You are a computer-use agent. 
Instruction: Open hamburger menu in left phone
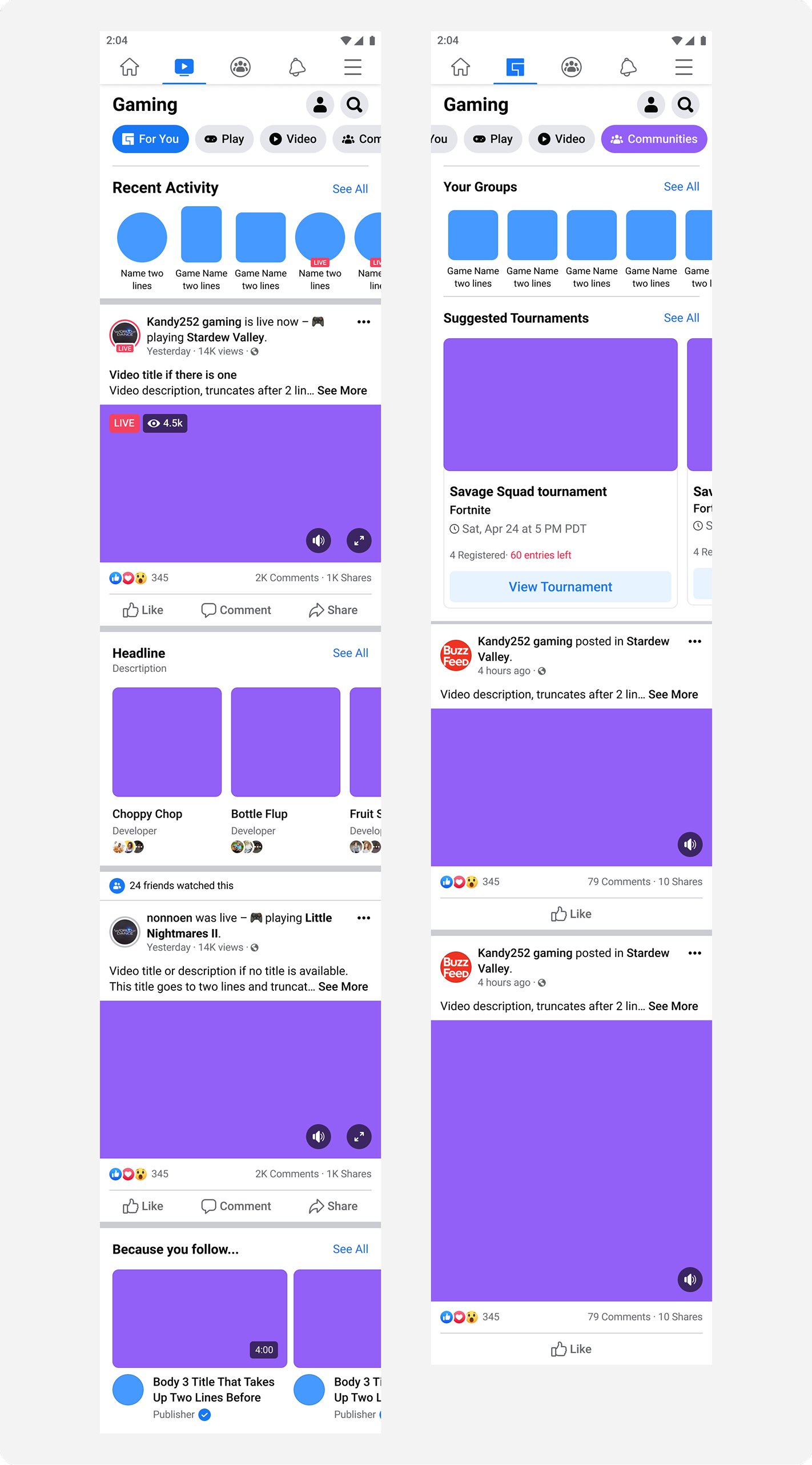[x=353, y=67]
